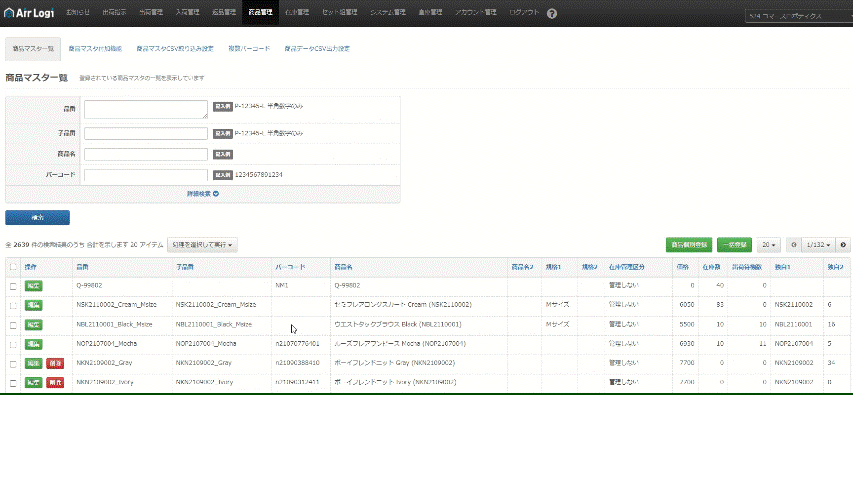Click the green edit button for Q-99802
Screen dimensions: 853x480
(33, 285)
